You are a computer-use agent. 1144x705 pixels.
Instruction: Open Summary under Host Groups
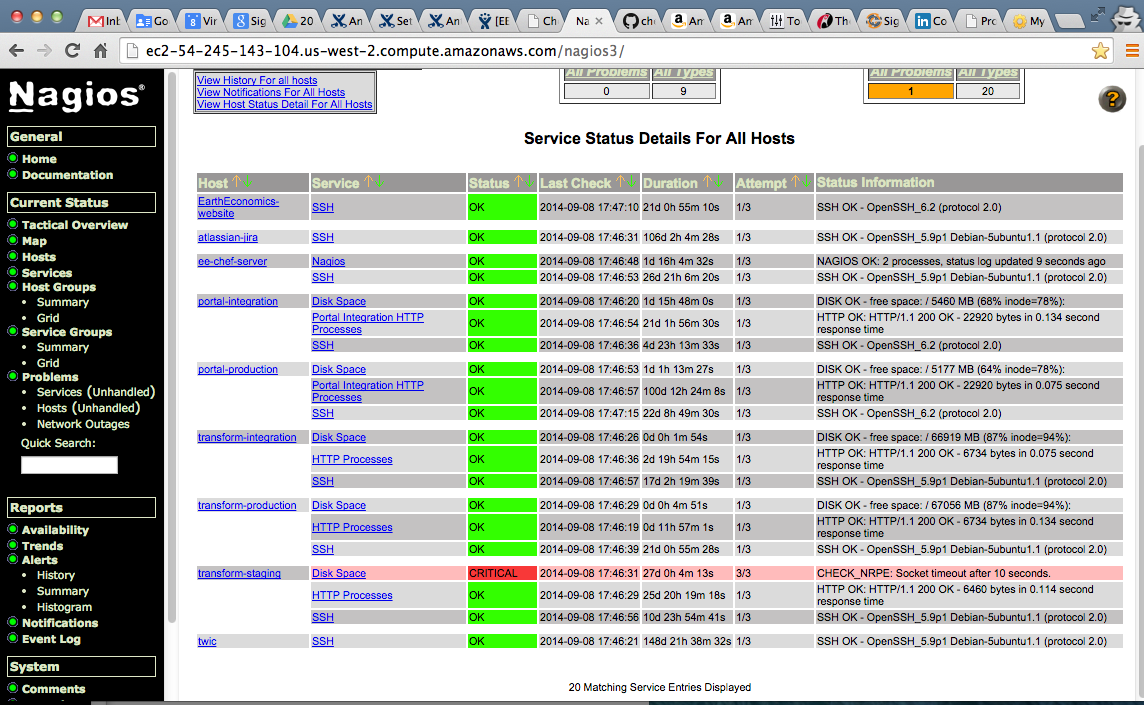pyautogui.click(x=63, y=302)
